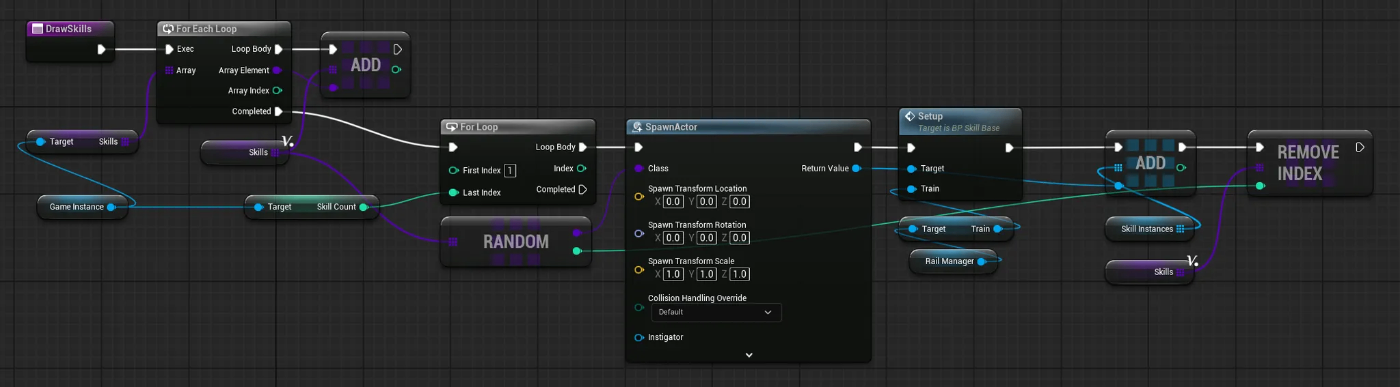Click the For Loop's Loop Body exec pin

click(583, 147)
